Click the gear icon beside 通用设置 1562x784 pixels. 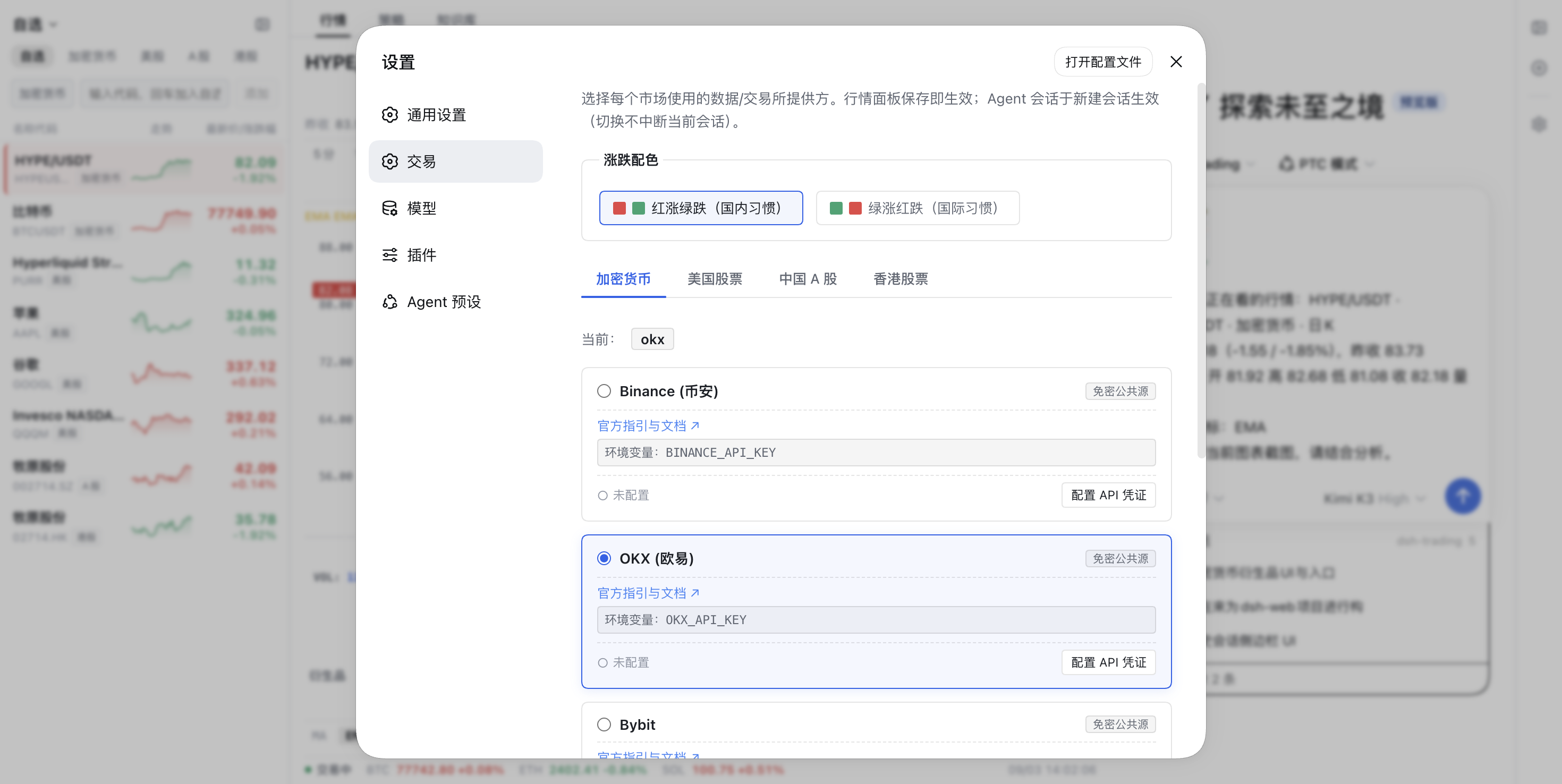coord(390,115)
